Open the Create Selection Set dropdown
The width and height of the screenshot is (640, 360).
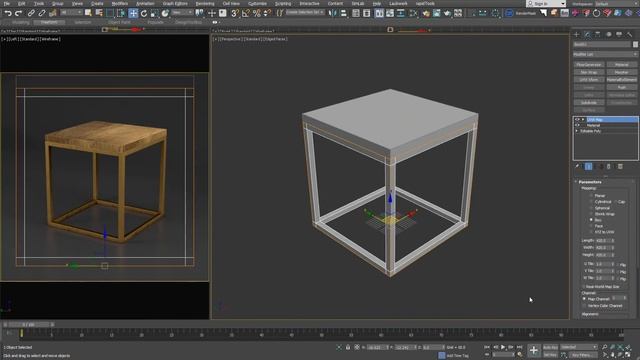[x=304, y=13]
